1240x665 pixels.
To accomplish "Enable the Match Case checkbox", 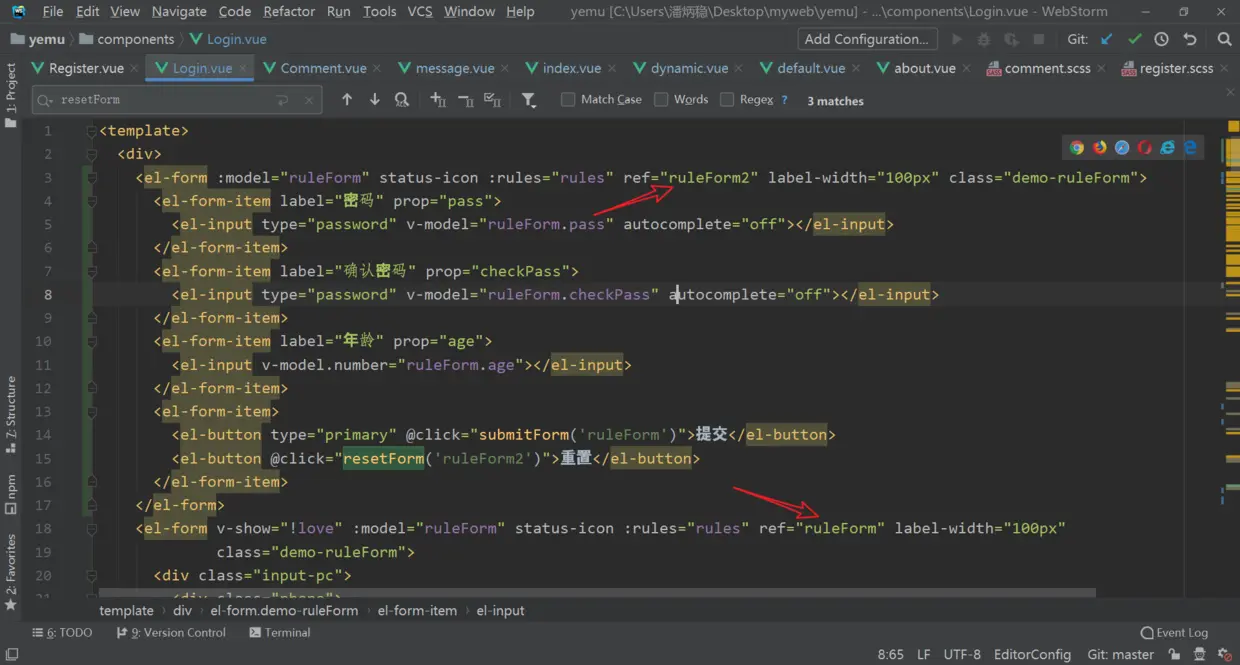I will tap(568, 100).
